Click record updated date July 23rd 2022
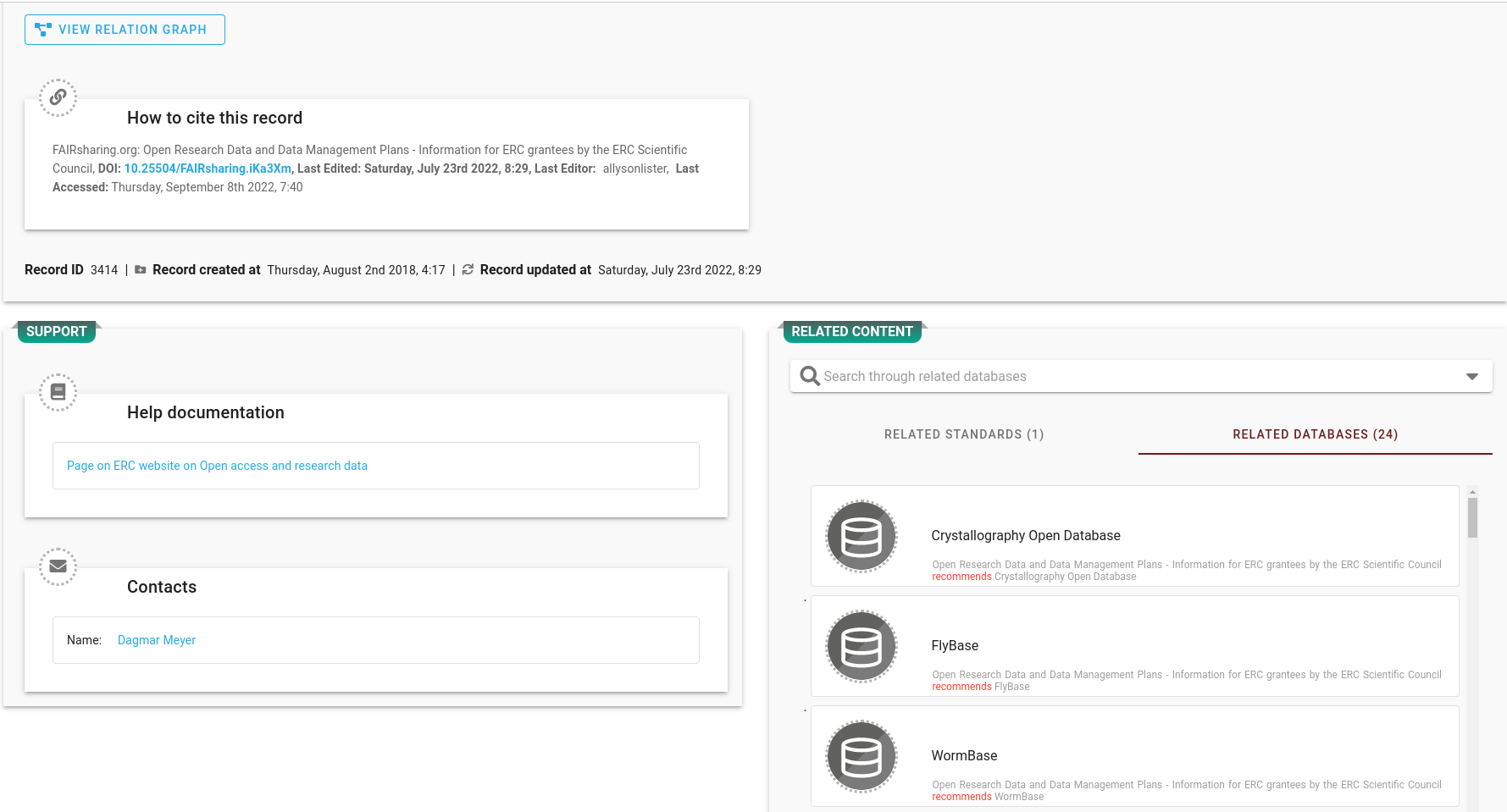The width and height of the screenshot is (1507, 812). tap(679, 270)
